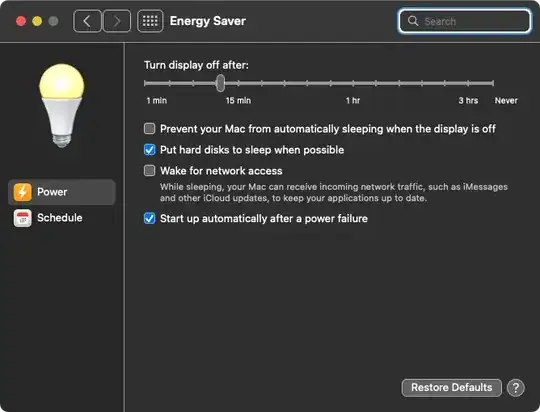Click the "Turn display off after:" label

tap(196, 65)
